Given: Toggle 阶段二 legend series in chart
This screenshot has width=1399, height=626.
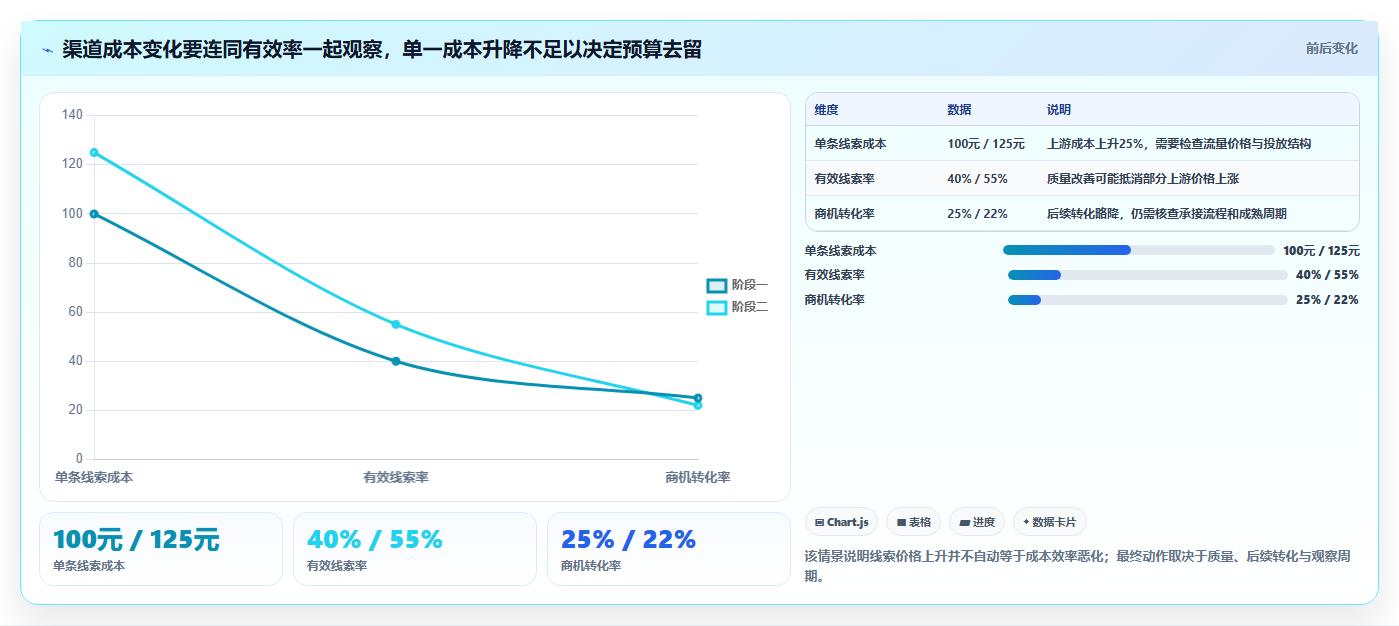Looking at the screenshot, I should pos(737,307).
